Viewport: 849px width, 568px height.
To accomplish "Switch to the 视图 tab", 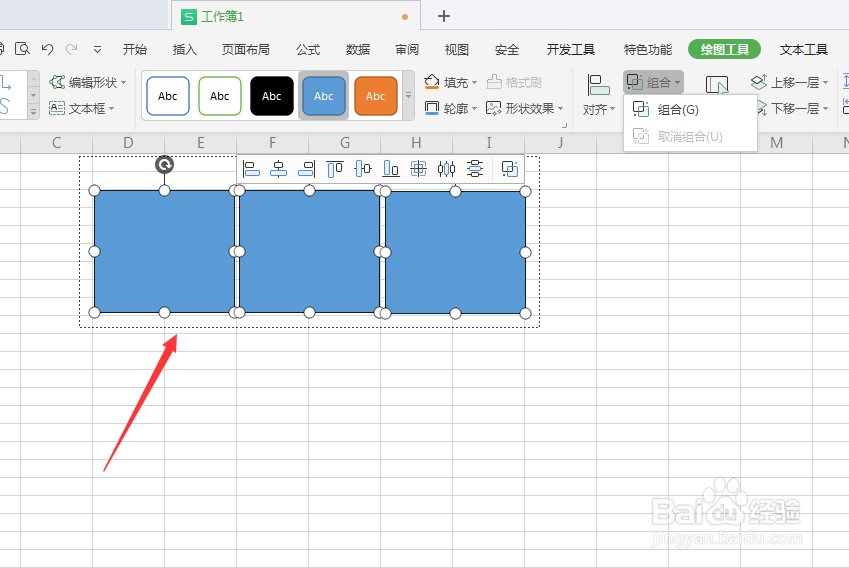I will pos(456,49).
